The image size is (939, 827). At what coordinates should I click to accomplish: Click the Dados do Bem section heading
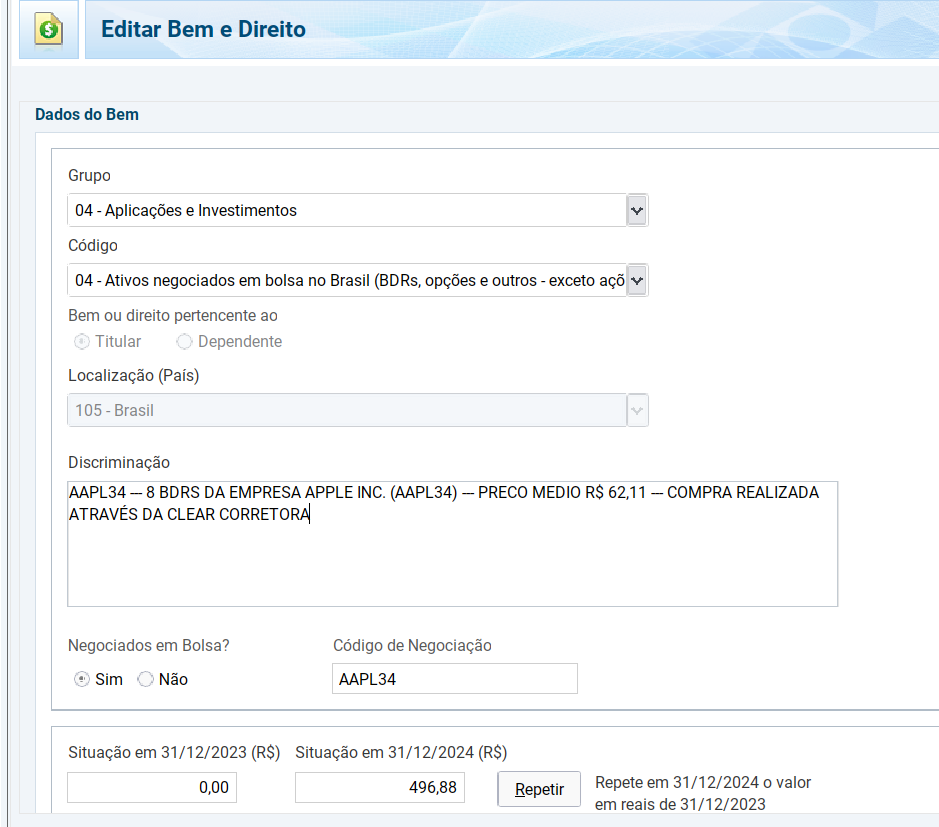click(87, 115)
